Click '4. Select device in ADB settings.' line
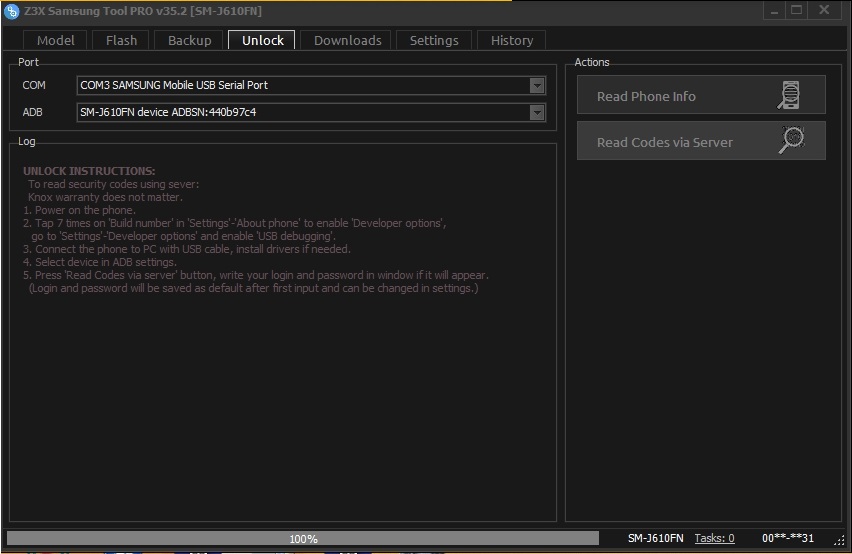This screenshot has height=554, width=852. [99, 262]
